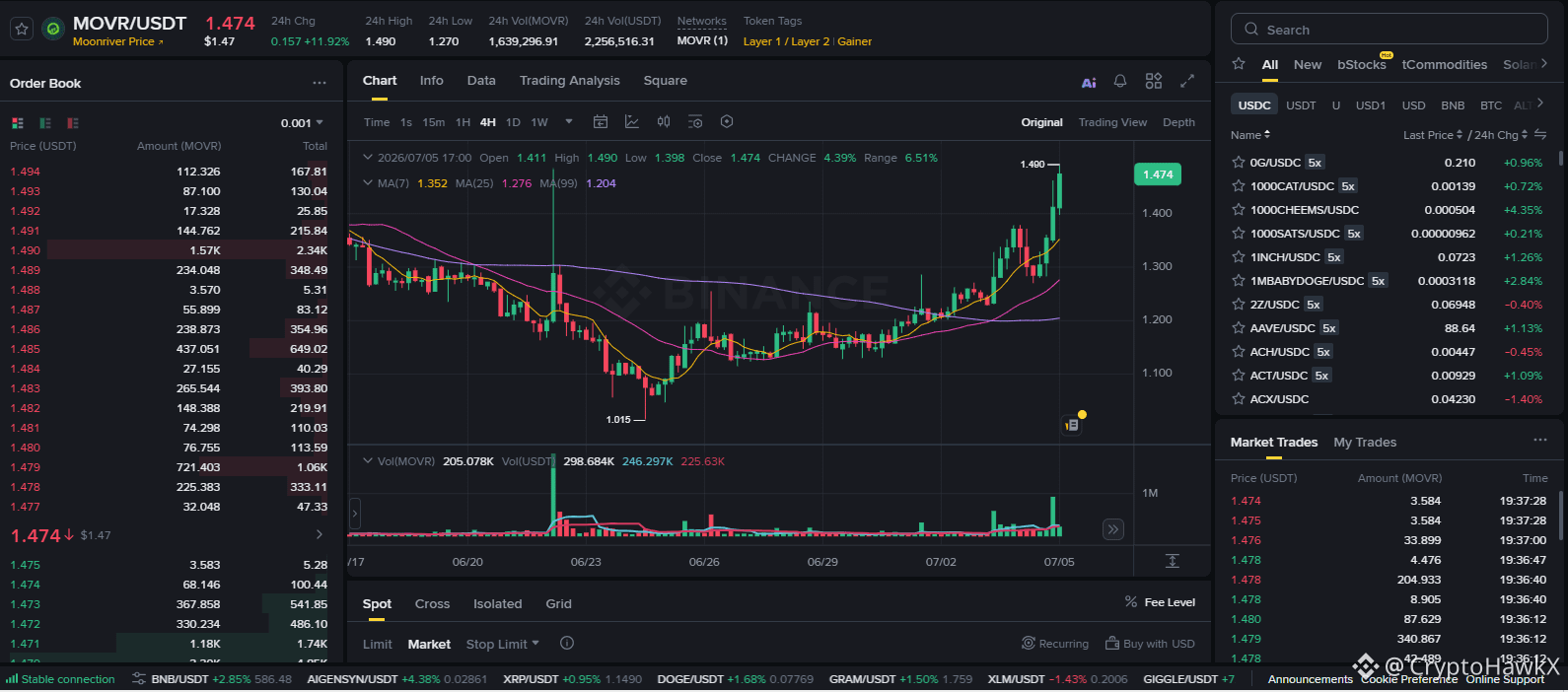Sort market list by 24h Chg
Viewport: 1568px width, 692px height.
click(x=1500, y=135)
